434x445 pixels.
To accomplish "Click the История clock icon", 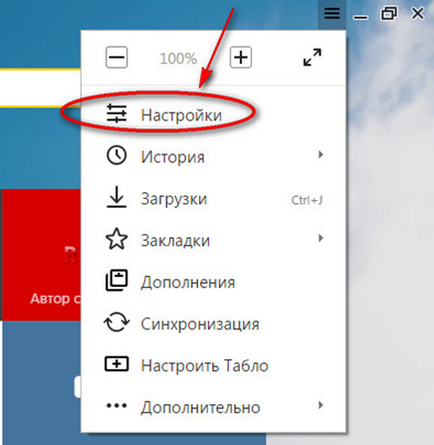I will [x=116, y=155].
